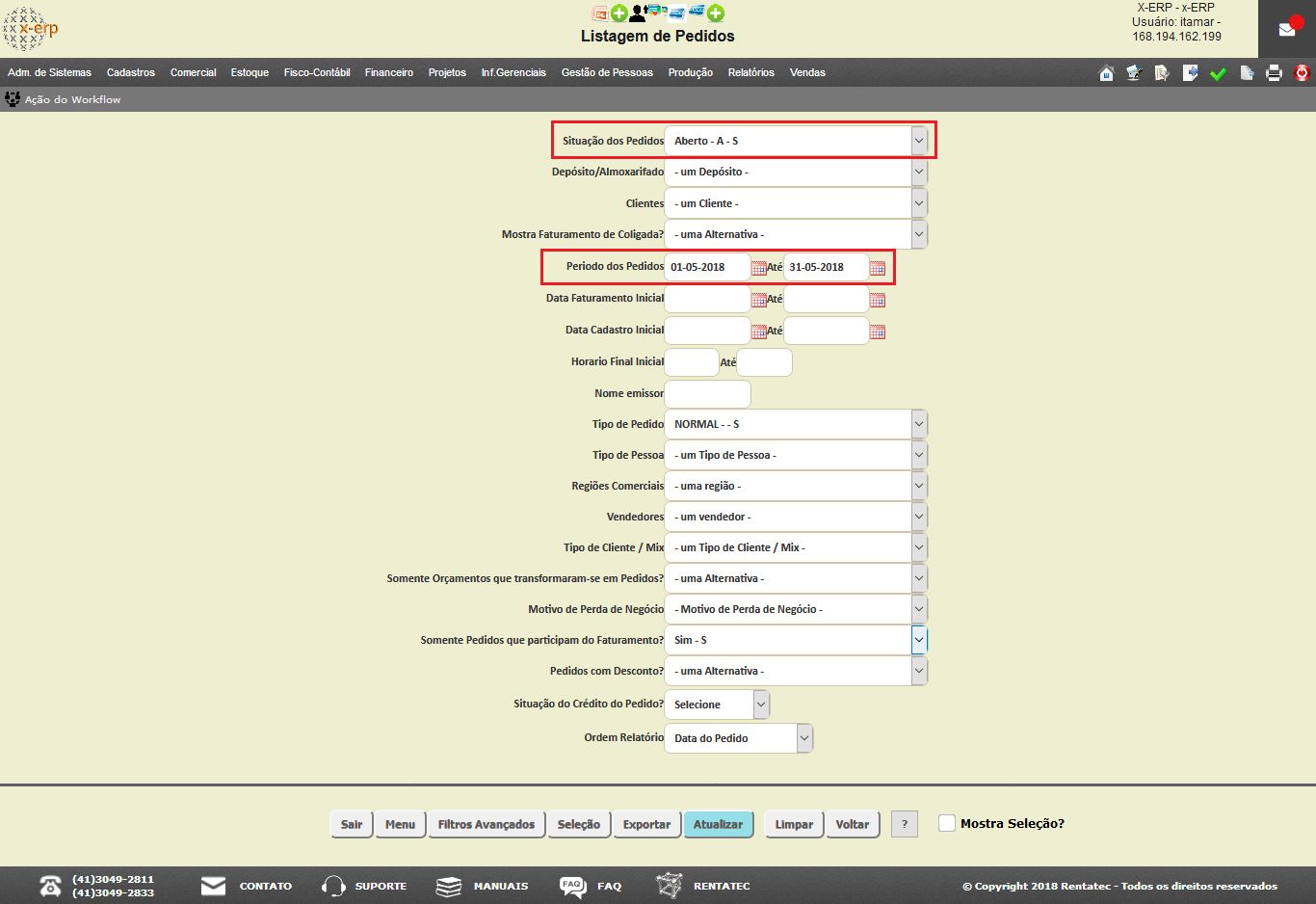Open the mail notification envelope icon
1316x904 pixels.
click(1287, 29)
